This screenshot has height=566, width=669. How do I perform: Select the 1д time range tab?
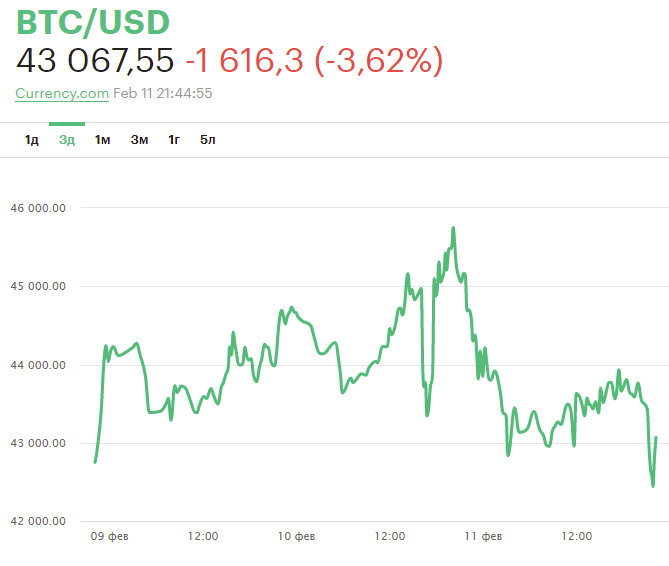32,139
